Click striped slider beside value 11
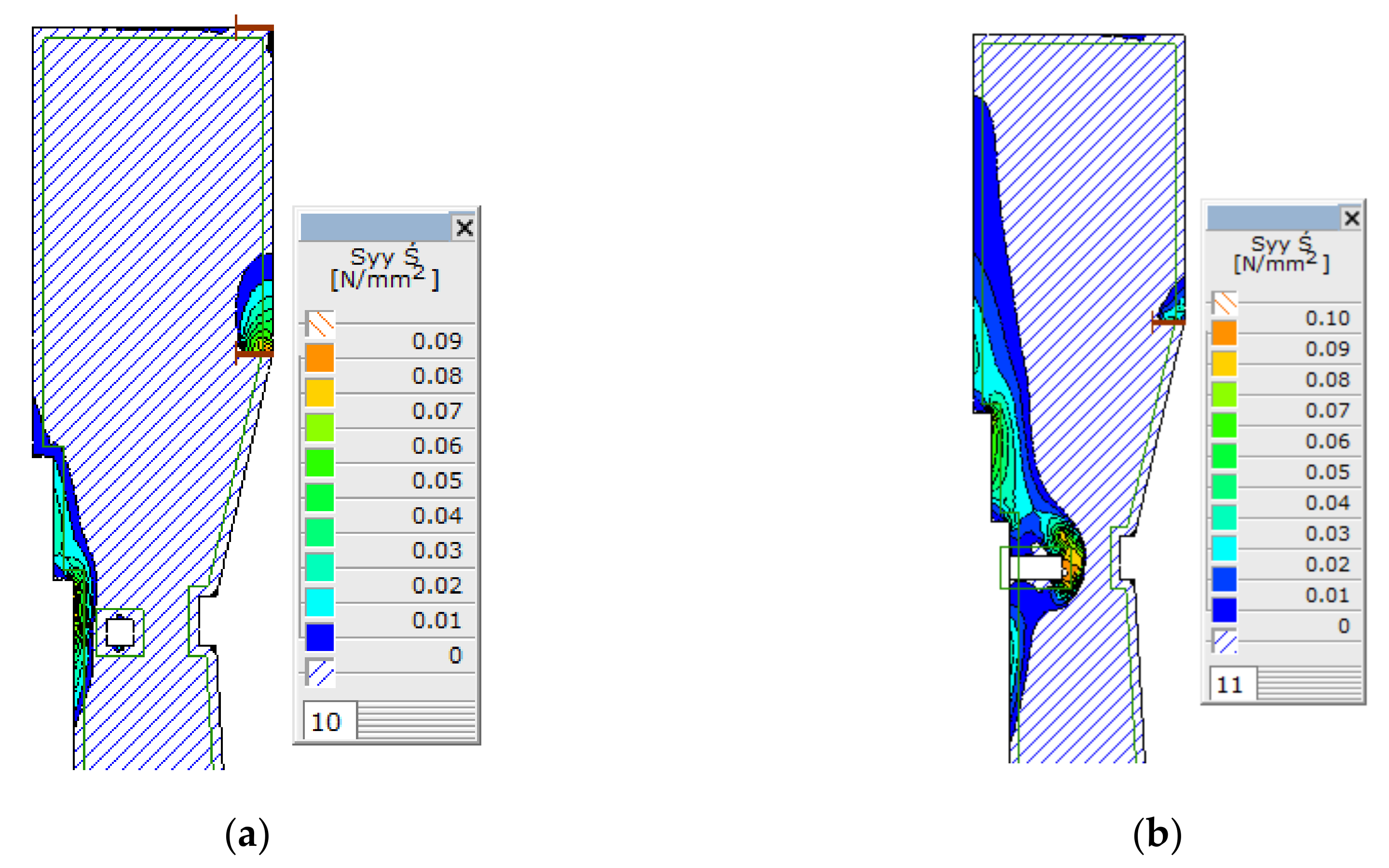This screenshot has height=868, width=1389. pos(1308,684)
